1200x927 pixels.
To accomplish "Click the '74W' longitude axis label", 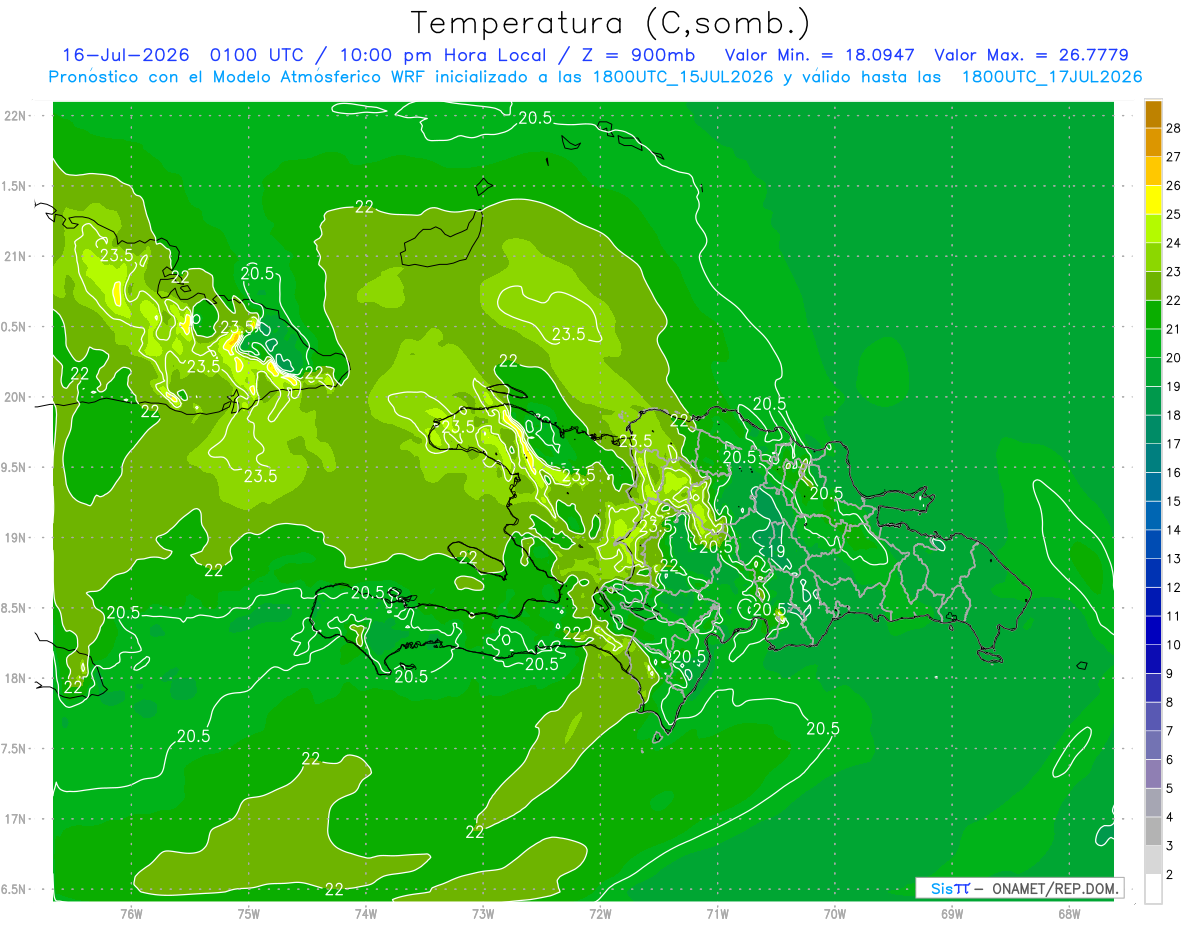I will pyautogui.click(x=365, y=913).
